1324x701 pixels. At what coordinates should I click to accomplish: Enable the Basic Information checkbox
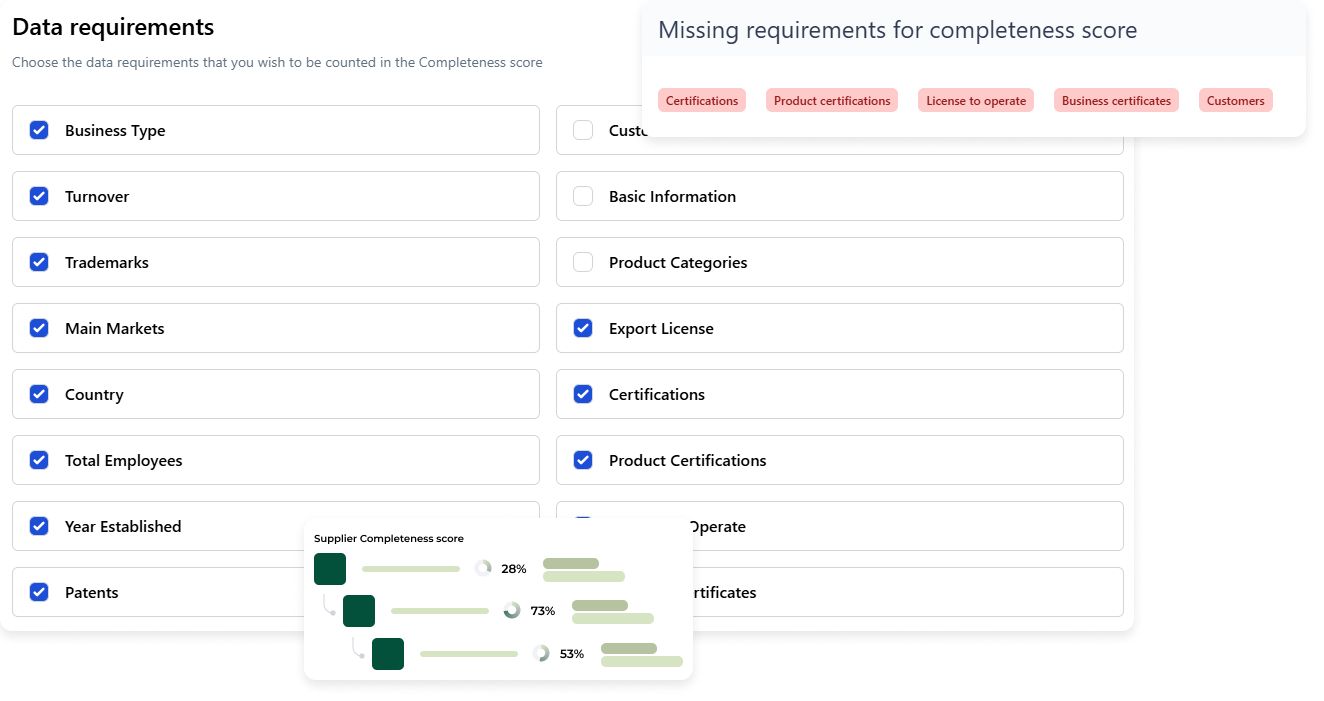(x=583, y=196)
